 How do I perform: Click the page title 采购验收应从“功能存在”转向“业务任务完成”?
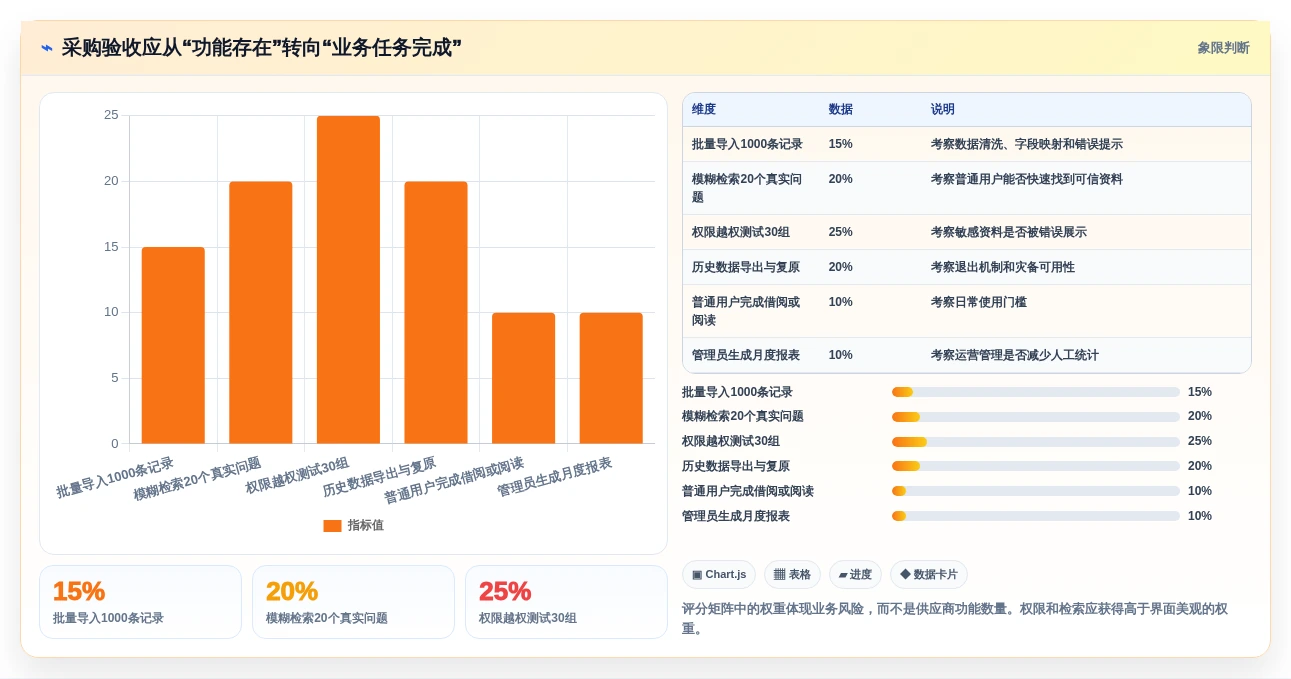(x=262, y=48)
